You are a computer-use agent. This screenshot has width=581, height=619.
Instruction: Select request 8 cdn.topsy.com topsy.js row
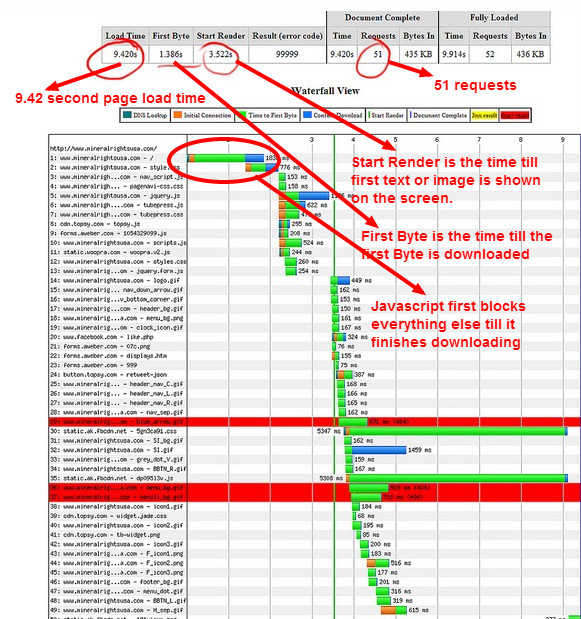315,224
